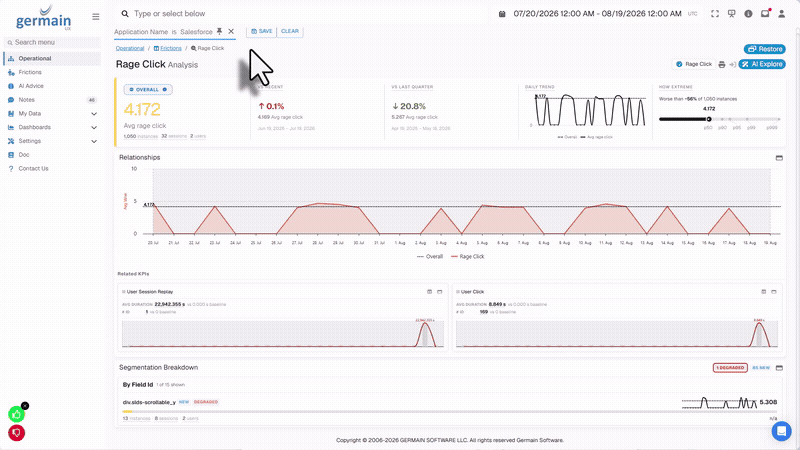Image resolution: width=800 pixels, height=450 pixels.
Task: Click the green thumbs-up feedback button
Action: (16, 414)
